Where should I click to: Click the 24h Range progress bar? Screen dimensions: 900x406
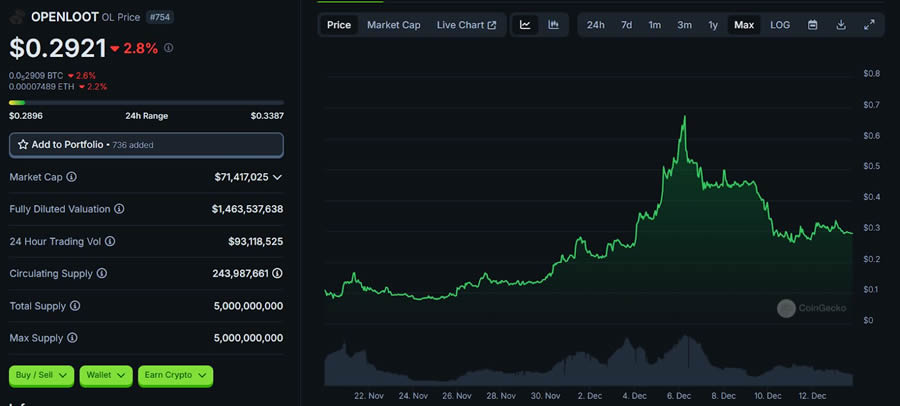(146, 102)
